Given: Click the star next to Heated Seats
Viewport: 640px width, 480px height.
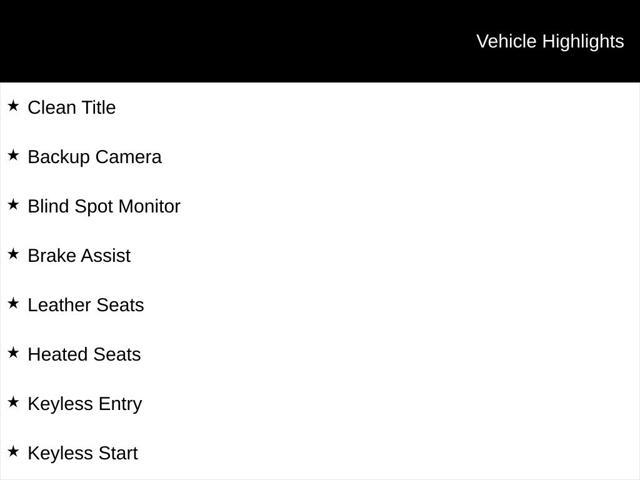Looking at the screenshot, I should 13,353.
